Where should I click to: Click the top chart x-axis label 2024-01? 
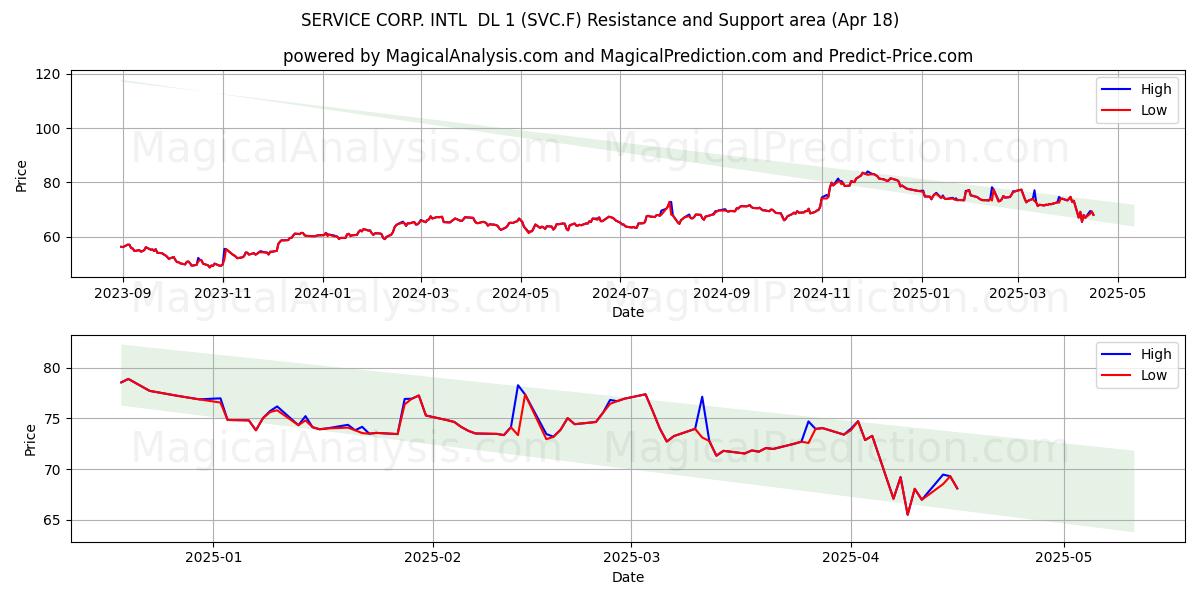point(323,295)
